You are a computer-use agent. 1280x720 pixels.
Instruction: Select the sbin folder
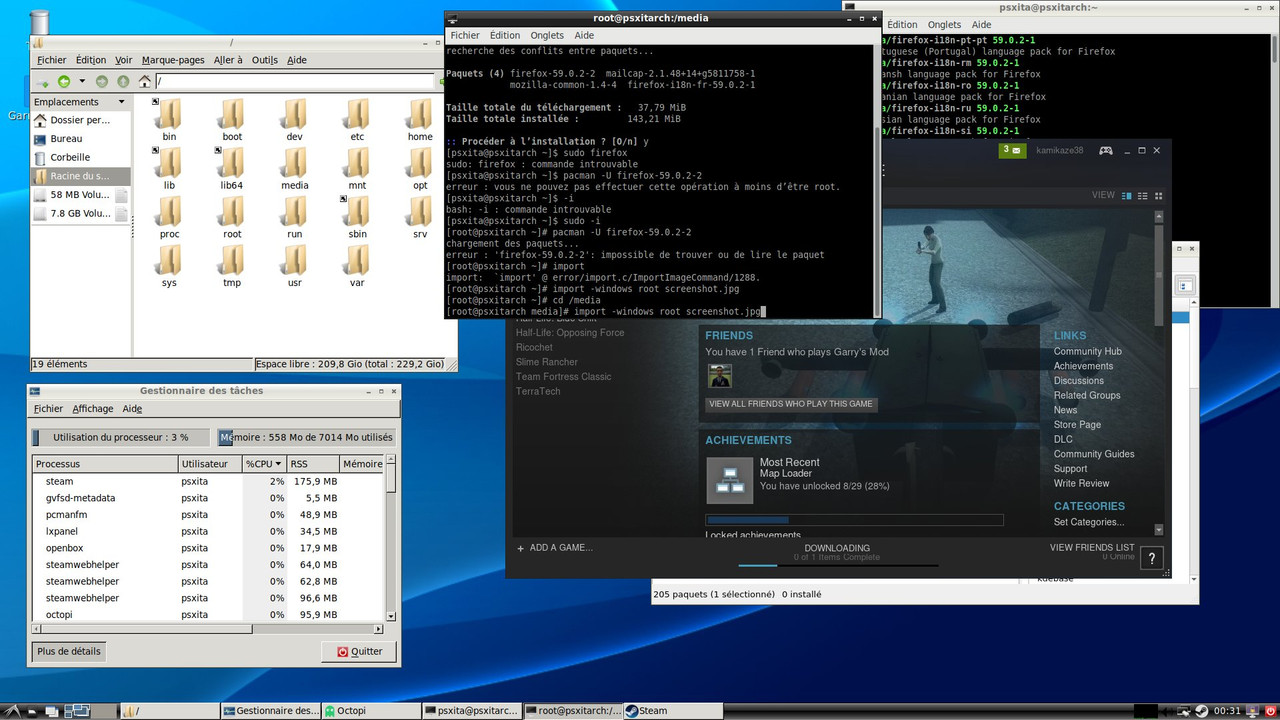click(x=357, y=217)
